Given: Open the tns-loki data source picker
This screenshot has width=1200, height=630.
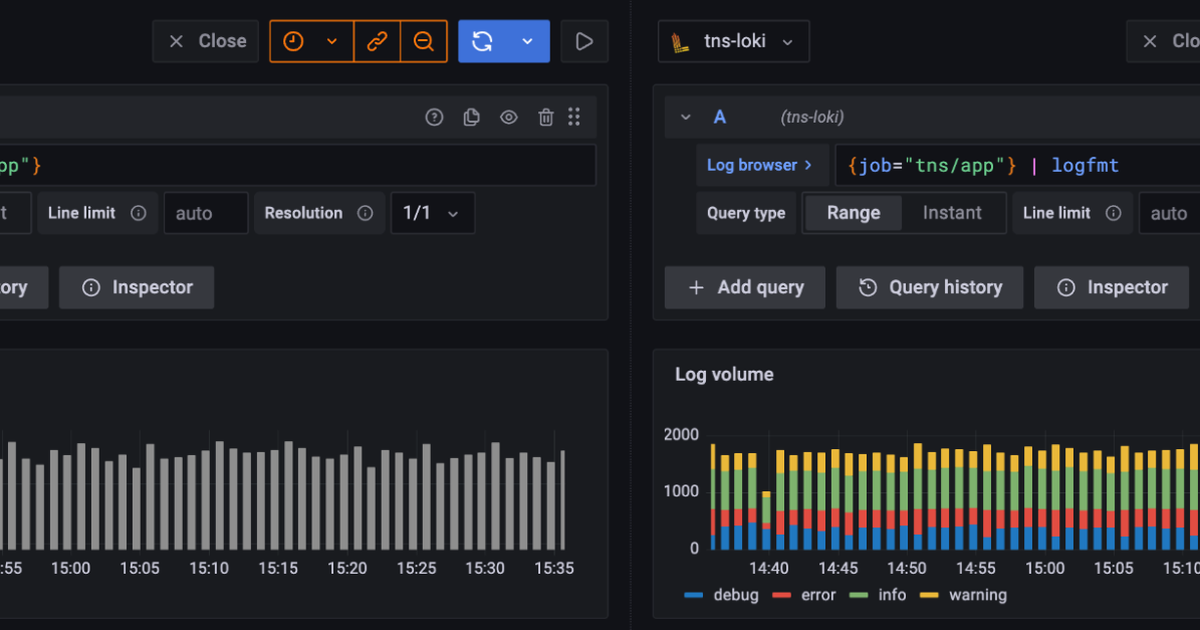Looking at the screenshot, I should pyautogui.click(x=734, y=41).
